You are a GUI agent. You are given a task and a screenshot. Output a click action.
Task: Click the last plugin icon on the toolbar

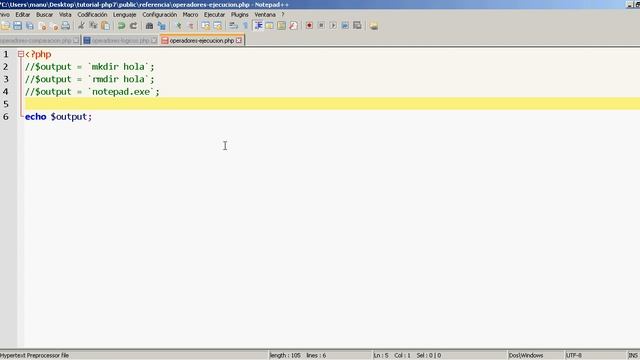(373, 26)
